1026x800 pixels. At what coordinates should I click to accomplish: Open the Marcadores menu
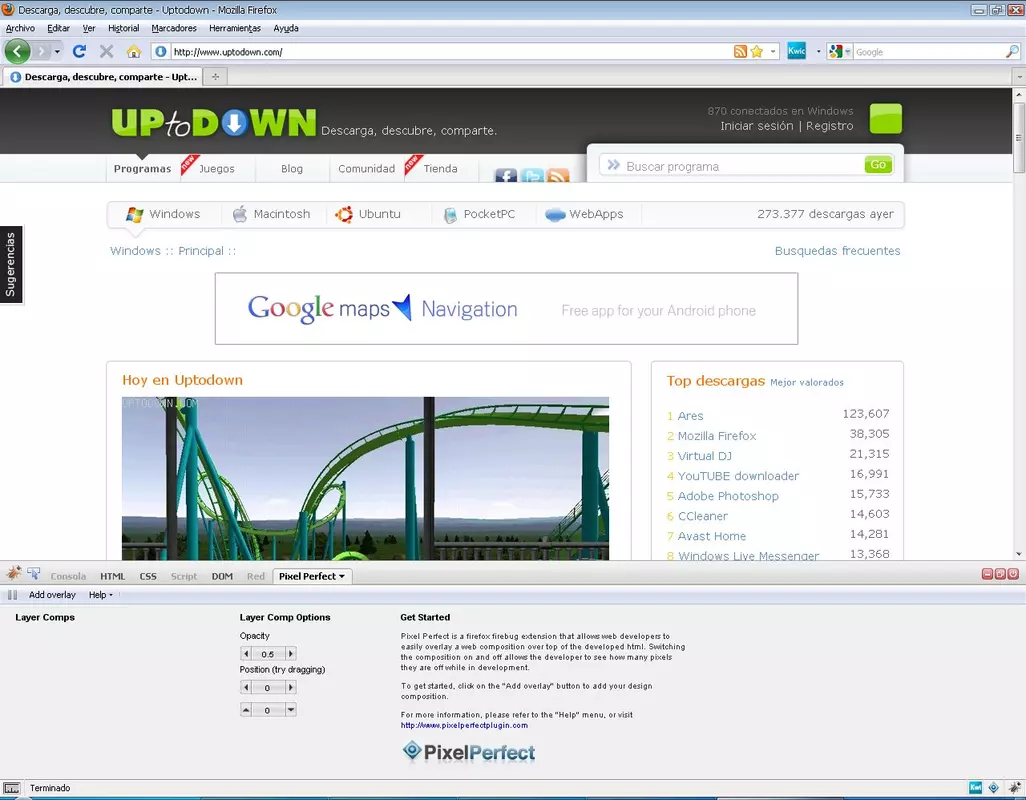point(174,28)
